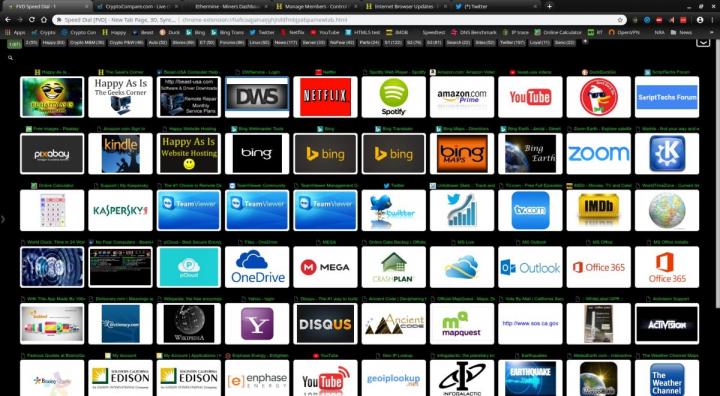Open the Spotify speed dial tile
This screenshot has width=720, height=396.
pyautogui.click(x=394, y=97)
